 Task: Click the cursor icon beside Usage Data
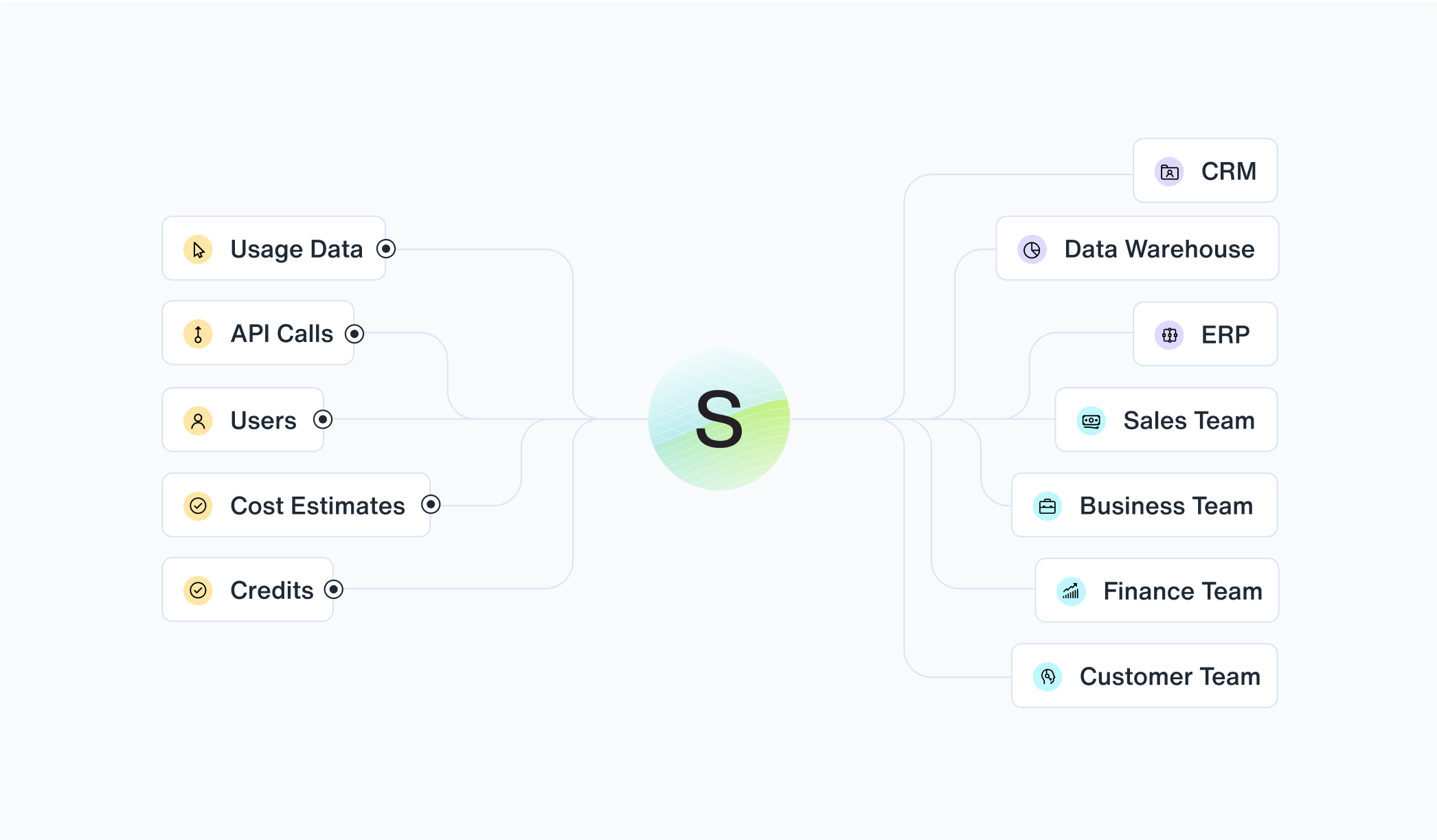198,249
